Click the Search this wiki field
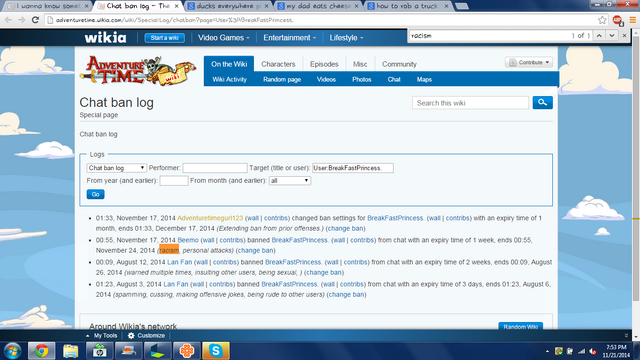 (471, 103)
